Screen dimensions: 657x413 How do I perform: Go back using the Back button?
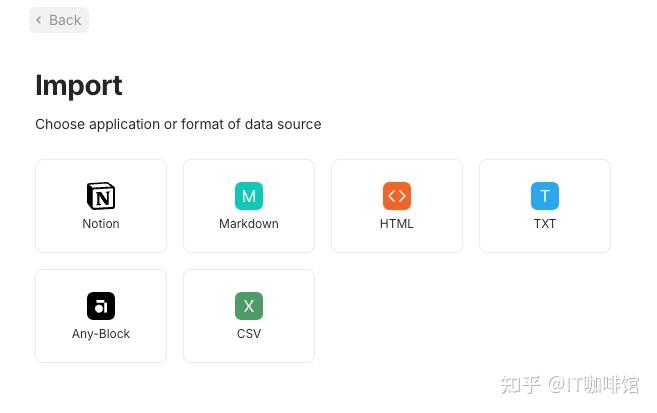coord(59,20)
